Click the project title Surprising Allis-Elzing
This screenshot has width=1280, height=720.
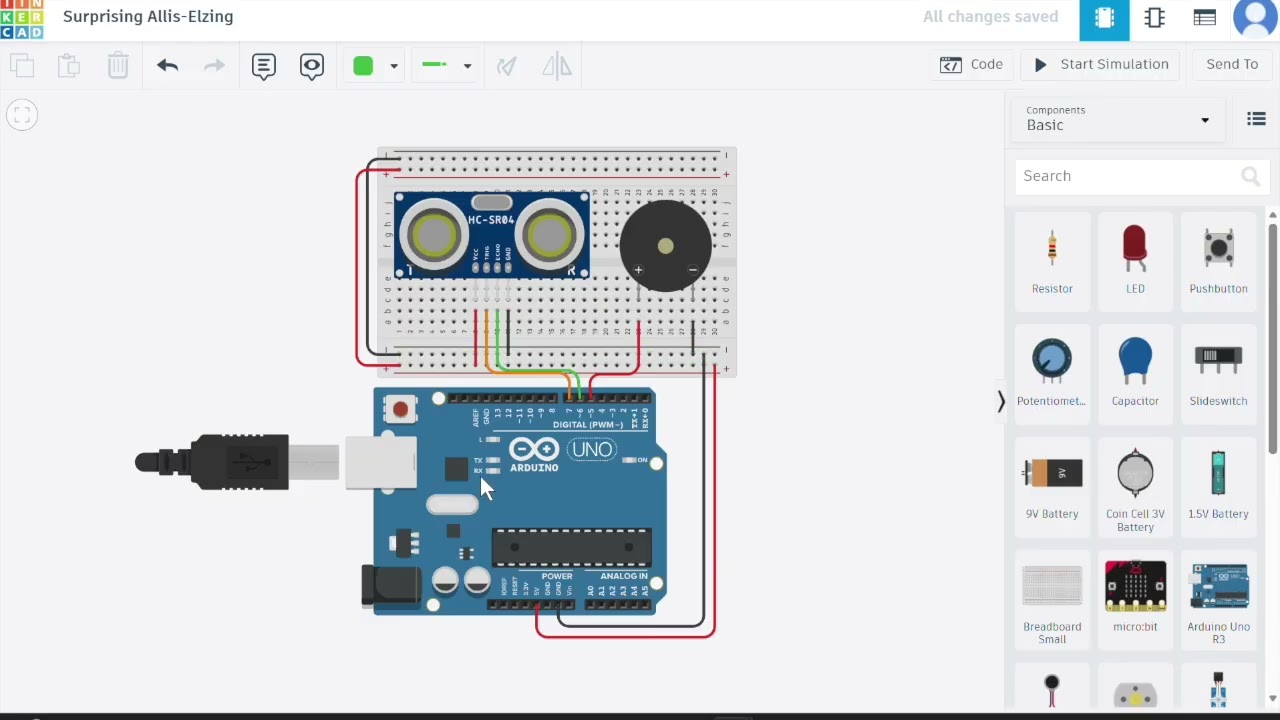point(148,16)
